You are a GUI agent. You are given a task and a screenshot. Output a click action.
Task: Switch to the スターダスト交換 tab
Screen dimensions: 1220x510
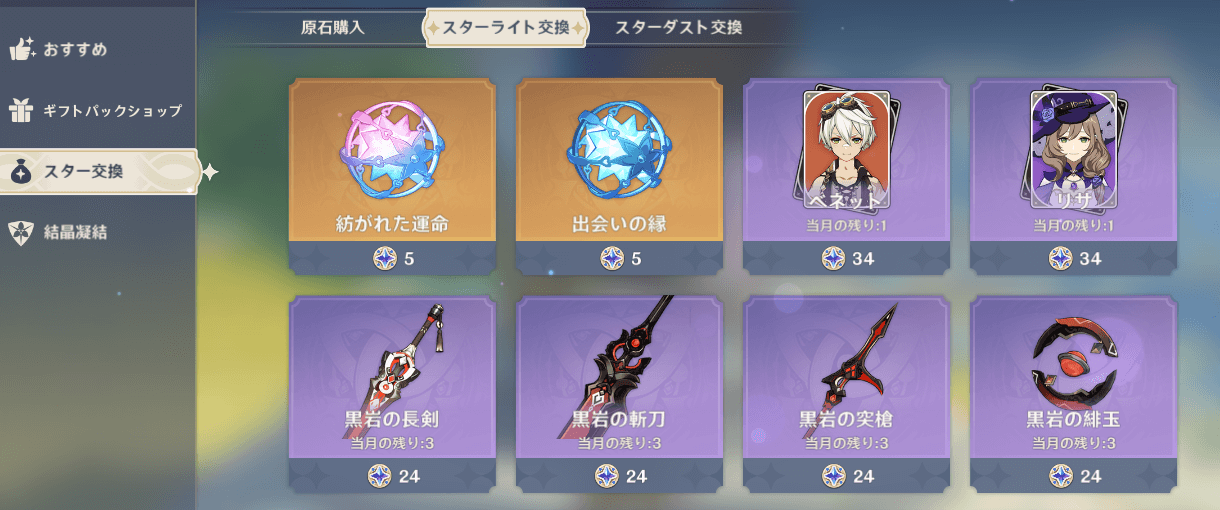[679, 27]
